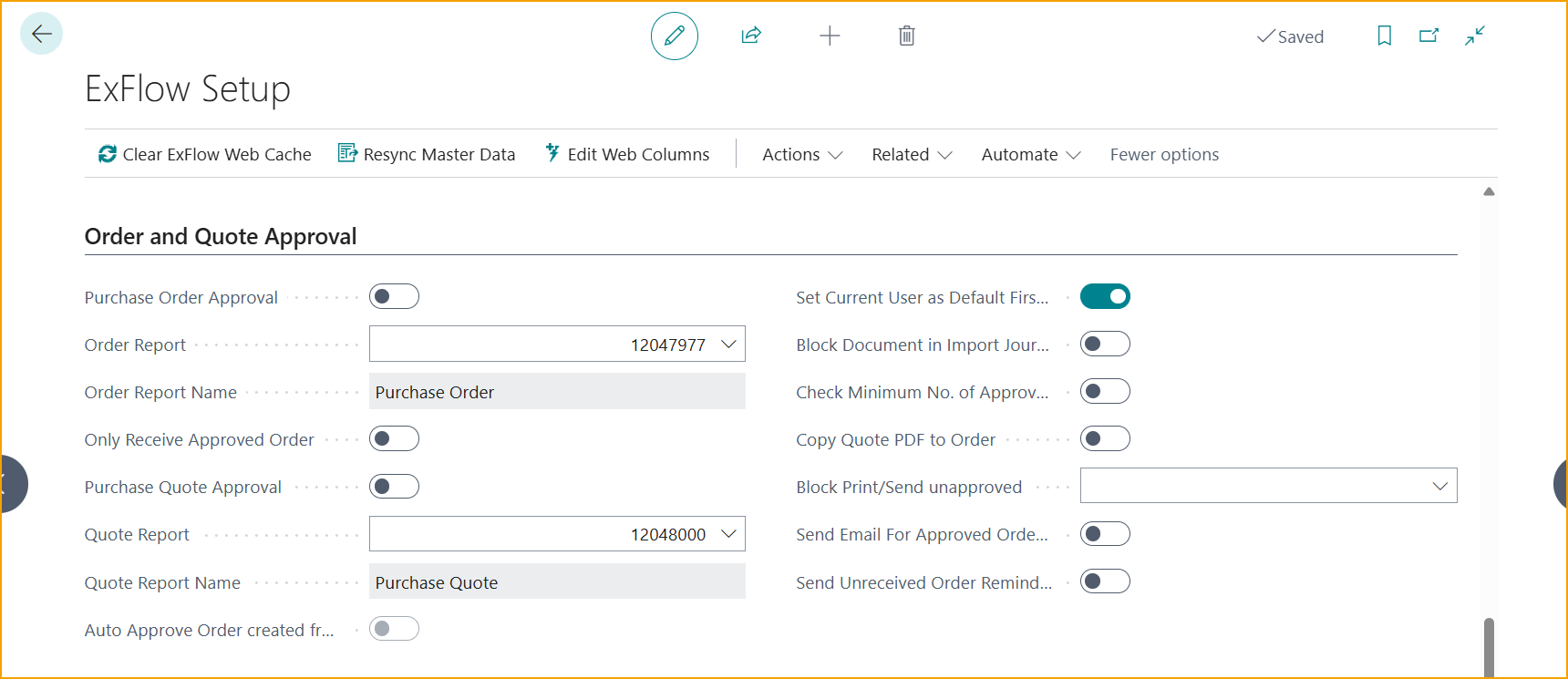This screenshot has height=679, width=1568.
Task: Click the plus icon to create new
Action: (x=830, y=36)
